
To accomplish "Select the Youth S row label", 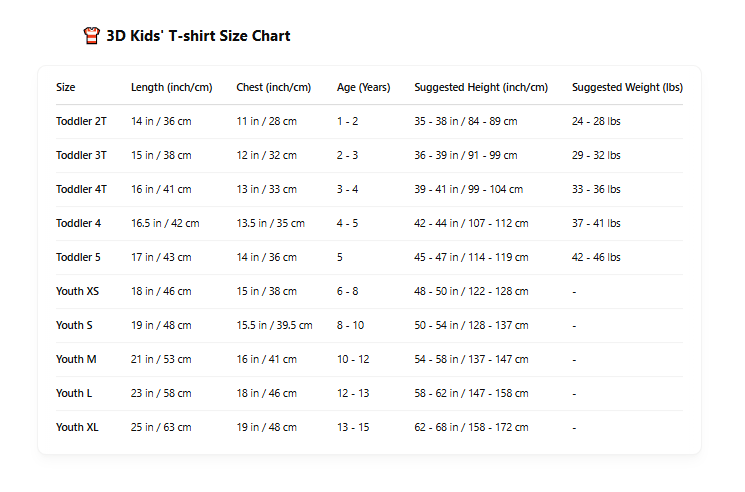I will [74, 325].
